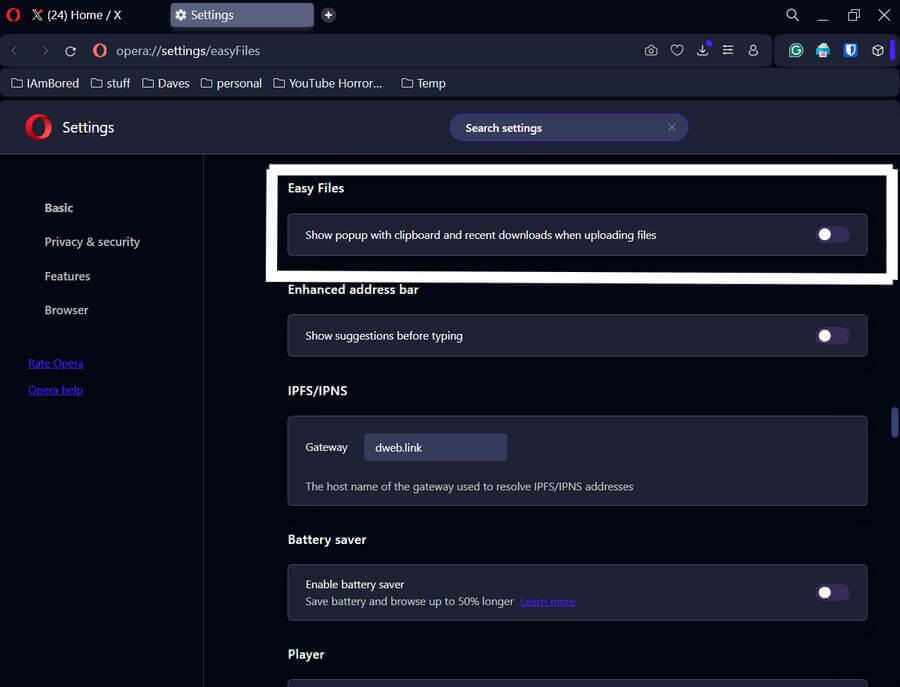
Task: Open the Daves bookmarks folder
Action: (165, 83)
